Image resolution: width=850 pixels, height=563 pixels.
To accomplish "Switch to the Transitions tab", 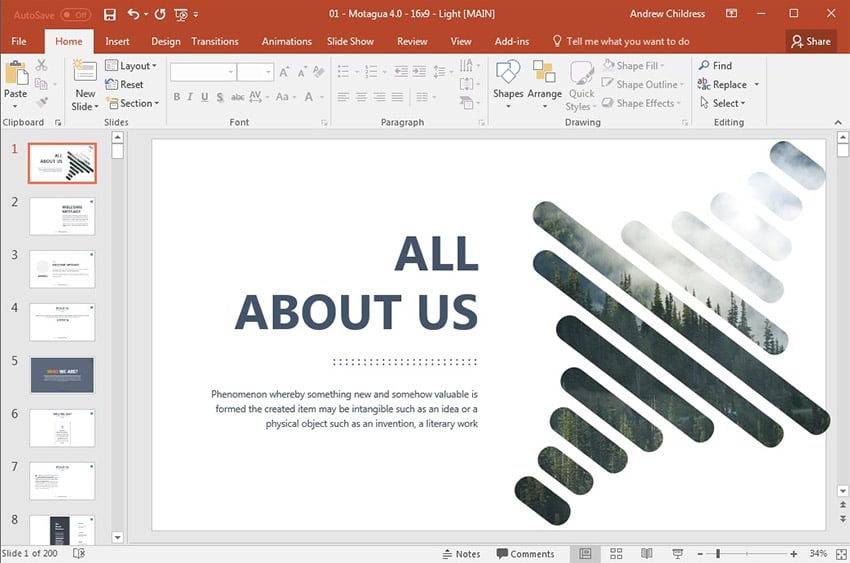I will (215, 41).
